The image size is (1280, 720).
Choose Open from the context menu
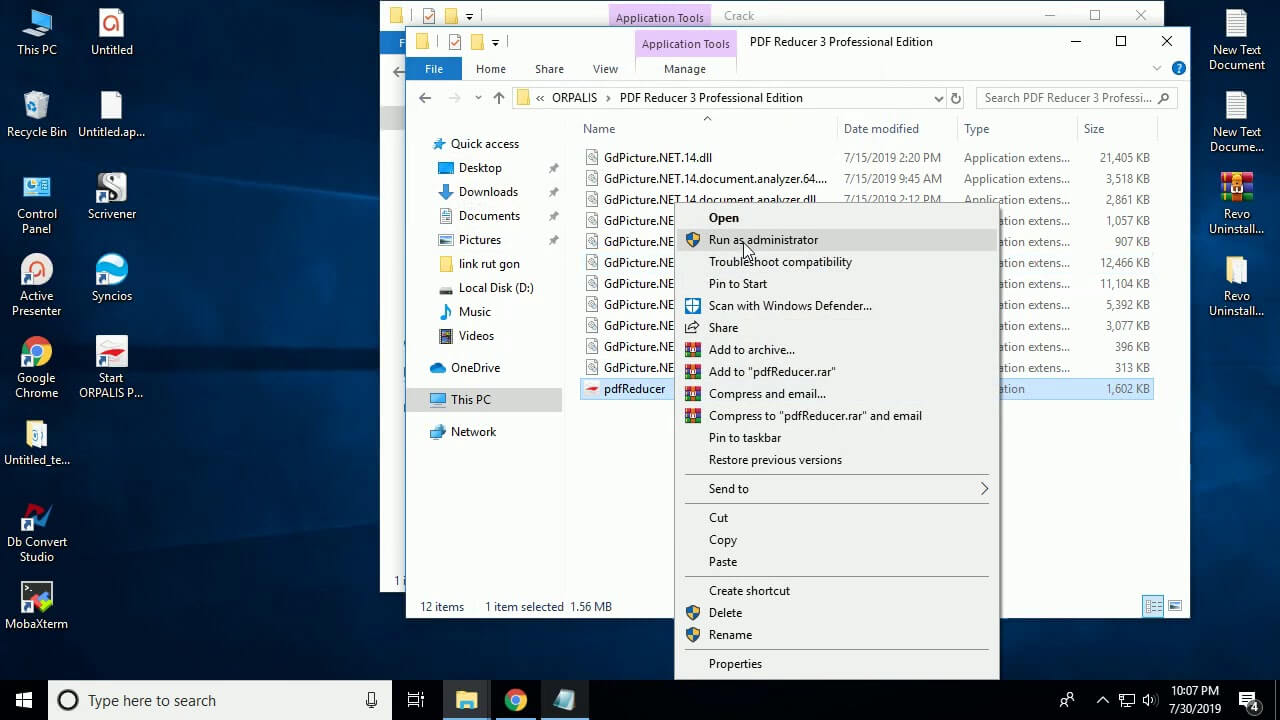pyautogui.click(x=837, y=218)
